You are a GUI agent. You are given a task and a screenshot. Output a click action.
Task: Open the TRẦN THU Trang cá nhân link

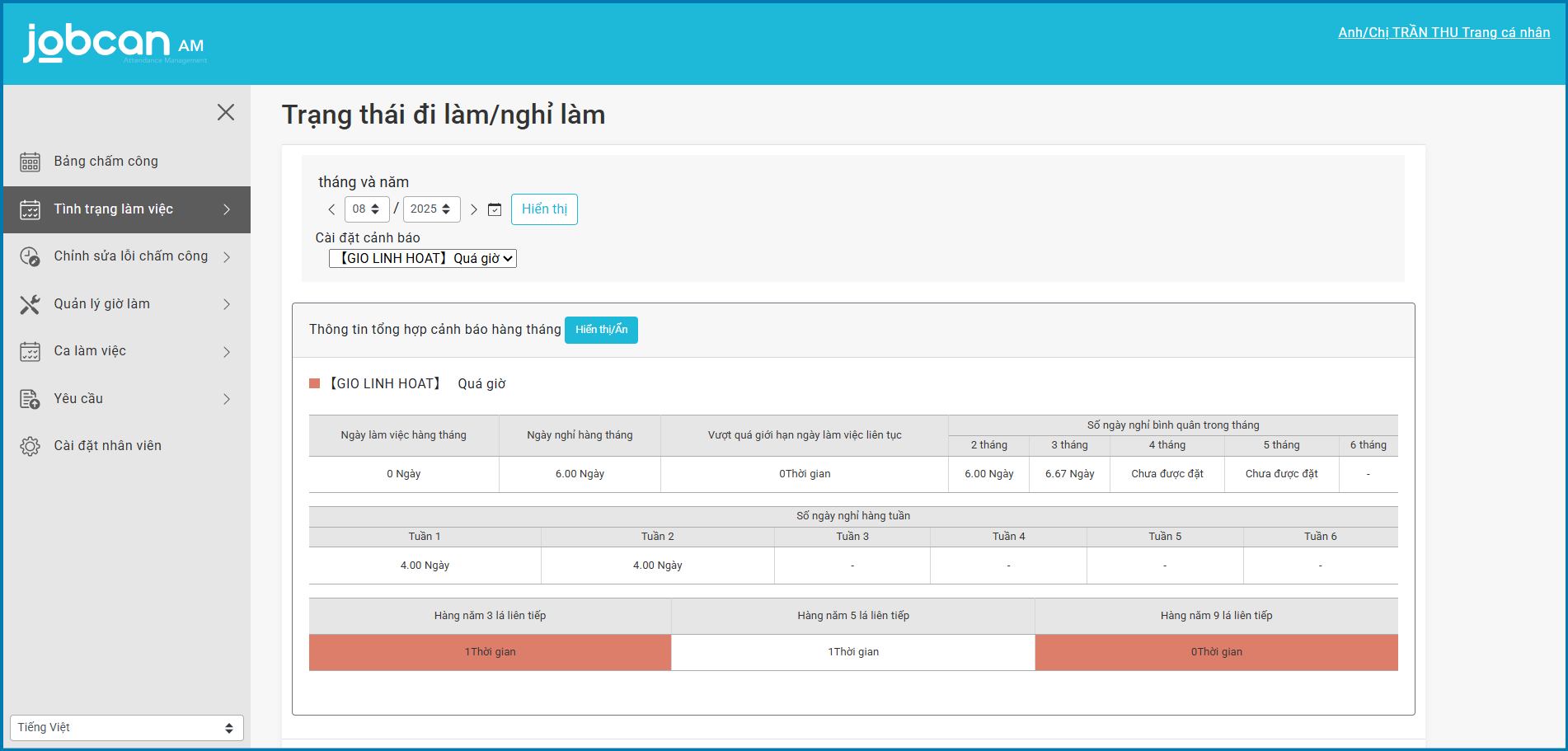click(x=1444, y=33)
